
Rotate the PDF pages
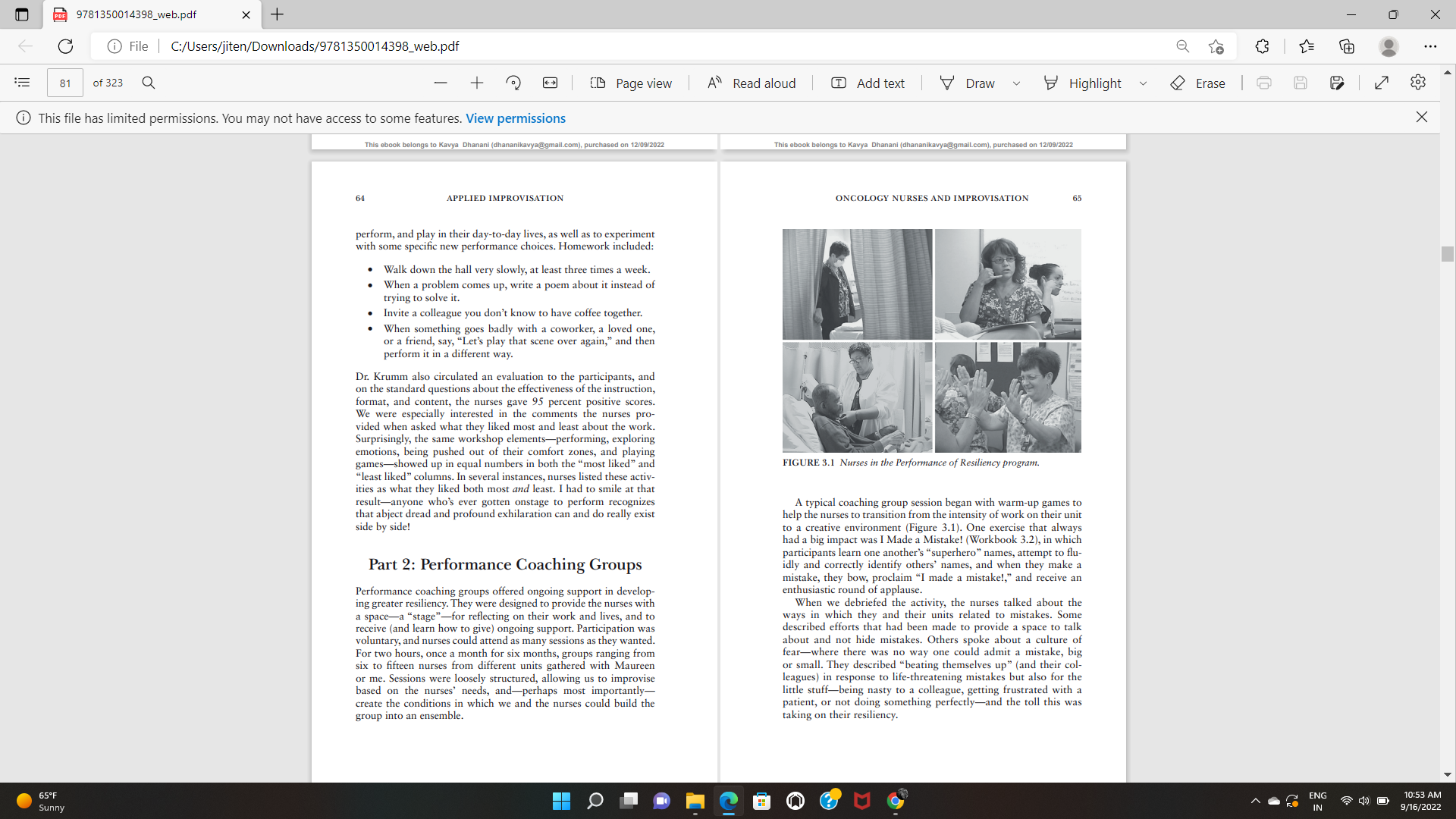(513, 83)
